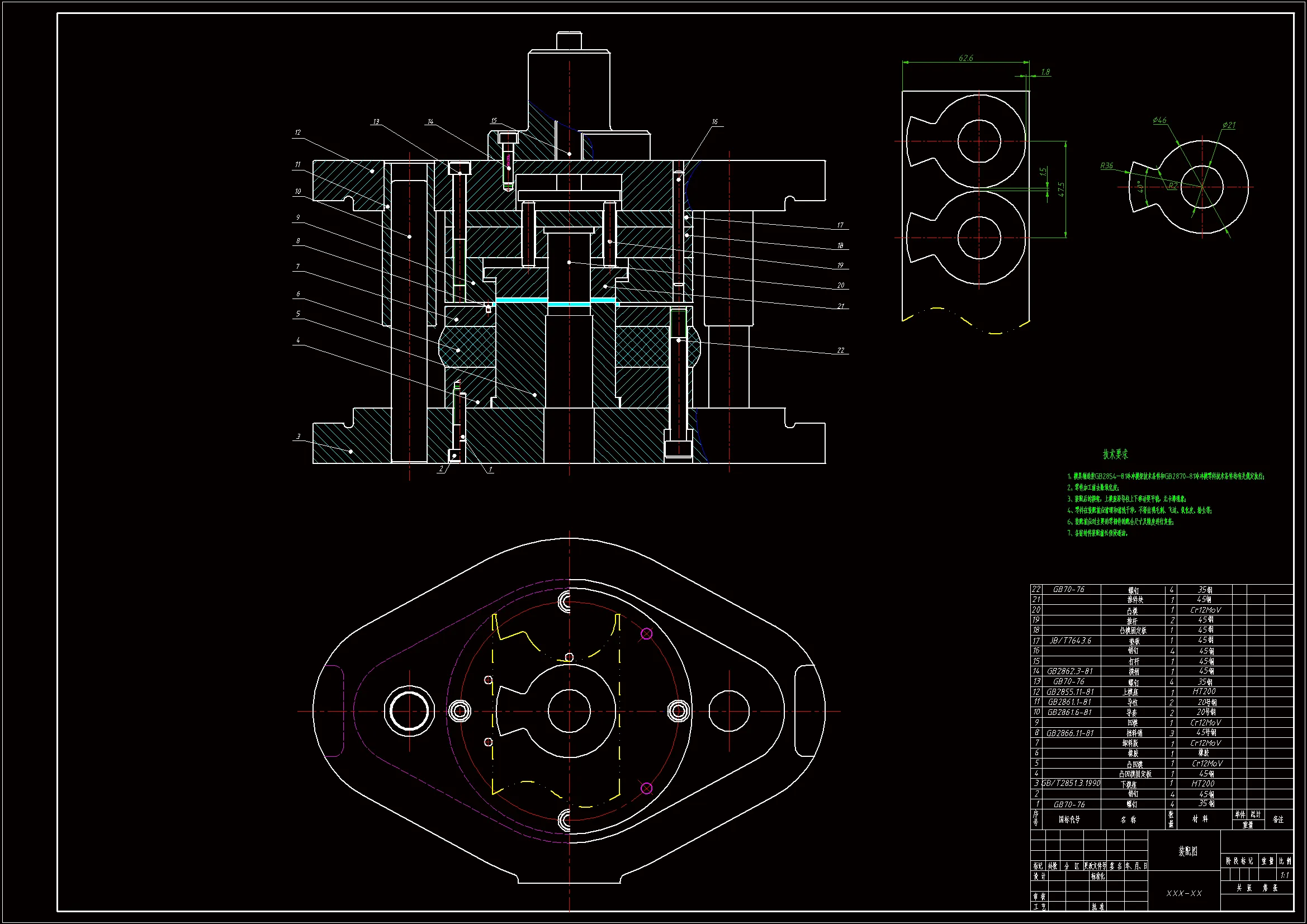1307x924 pixels.
Task: Select the φ46 diameter dimension label
Action: pyautogui.click(x=1159, y=120)
